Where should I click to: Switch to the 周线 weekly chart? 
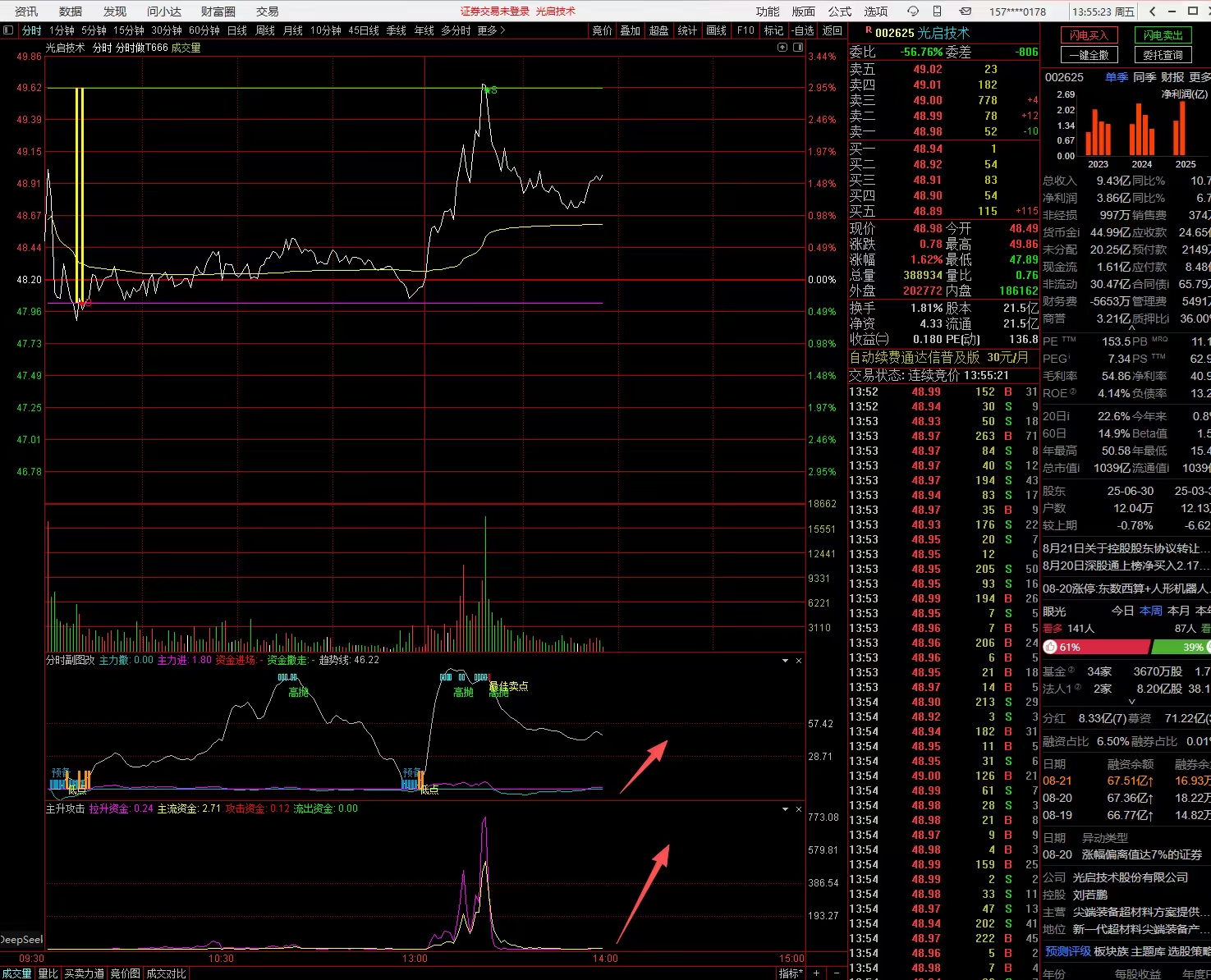(x=265, y=30)
